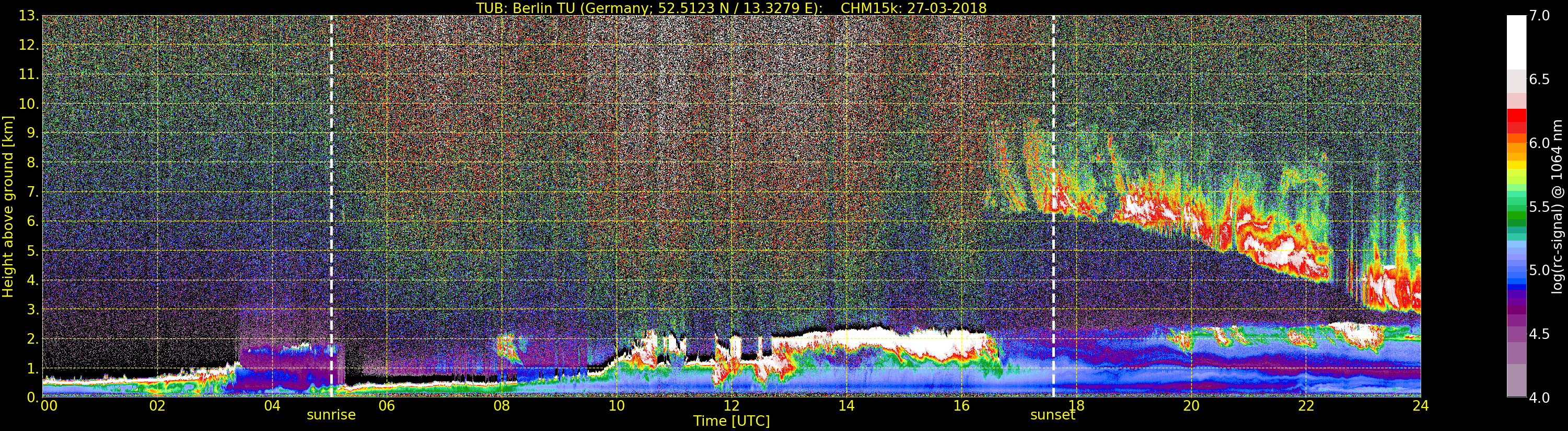Click the '24' tick on the time axis

[x=1421, y=406]
